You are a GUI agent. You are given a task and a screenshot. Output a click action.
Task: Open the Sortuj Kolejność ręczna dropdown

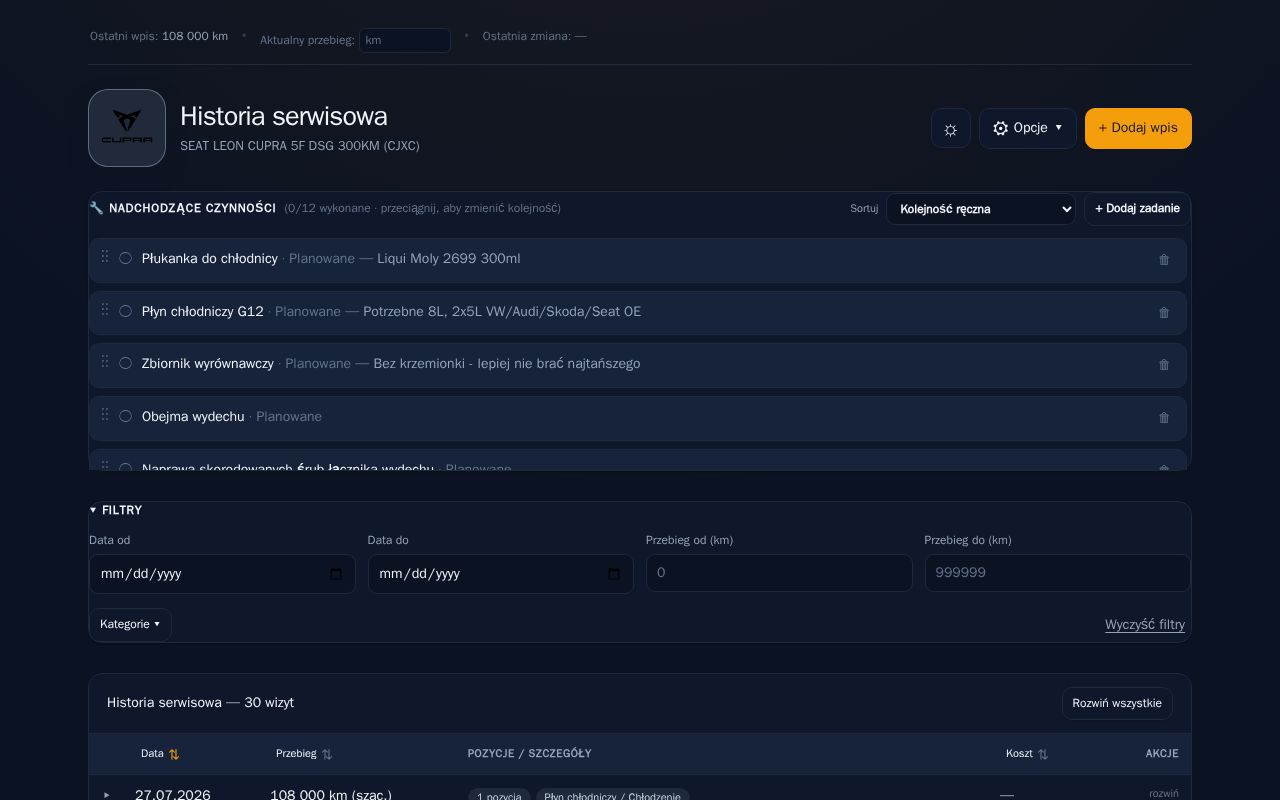click(981, 209)
